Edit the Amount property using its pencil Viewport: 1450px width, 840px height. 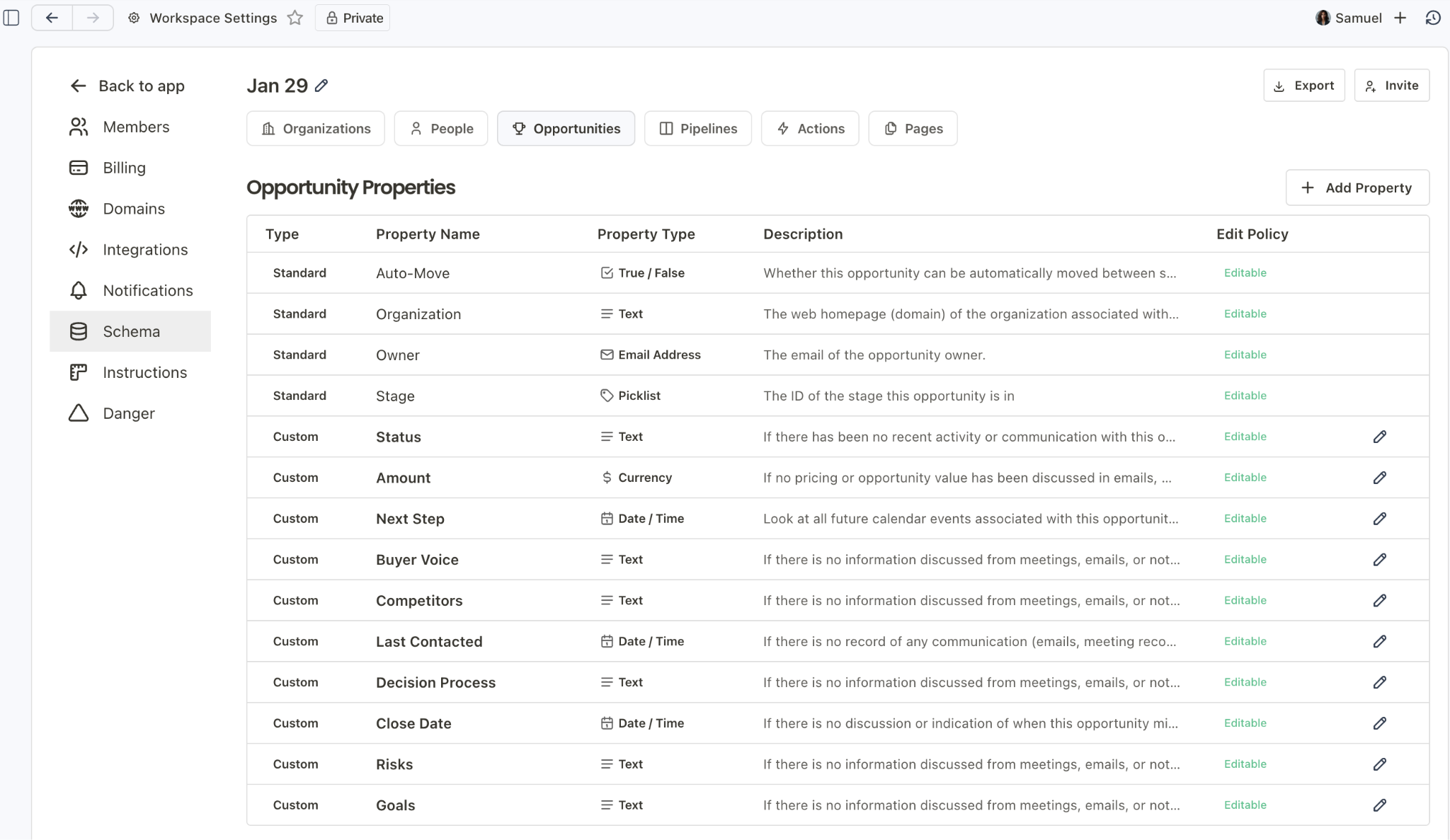pos(1379,478)
